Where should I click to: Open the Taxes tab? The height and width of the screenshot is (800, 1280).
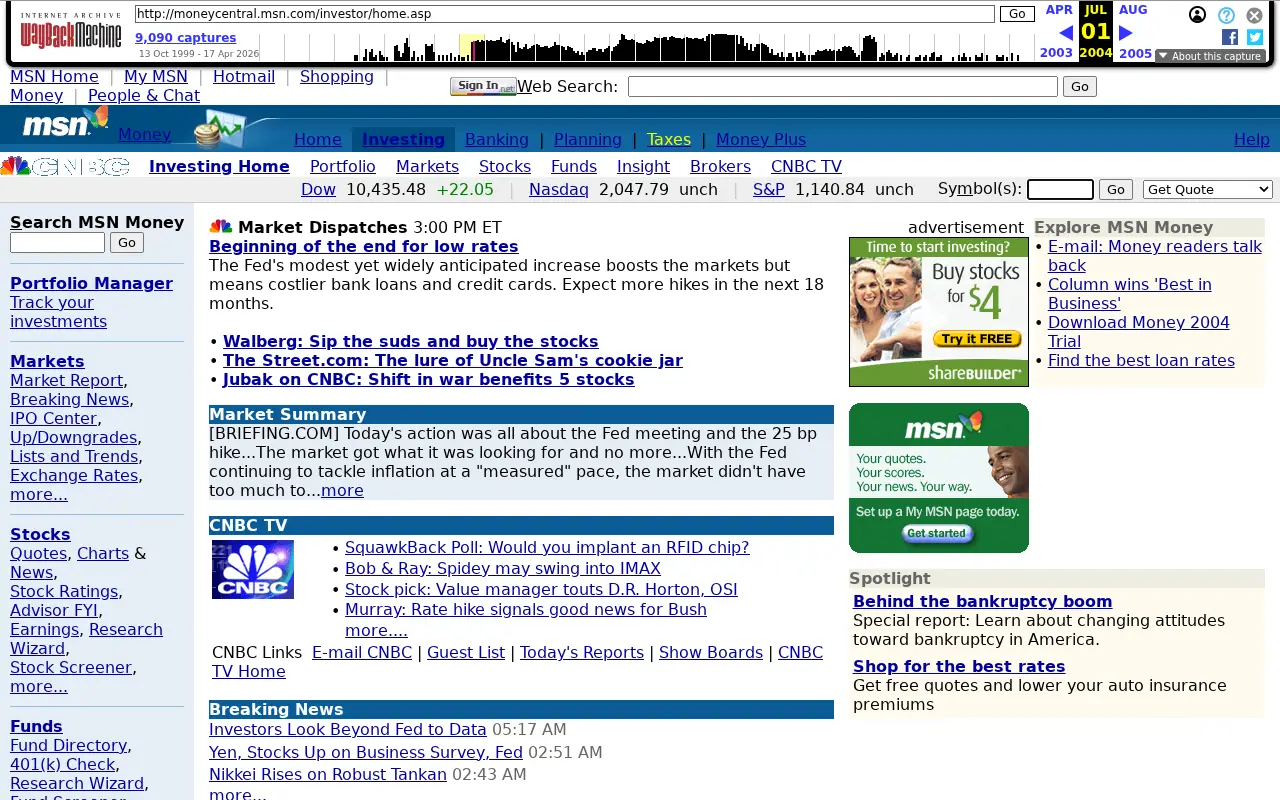(x=668, y=139)
